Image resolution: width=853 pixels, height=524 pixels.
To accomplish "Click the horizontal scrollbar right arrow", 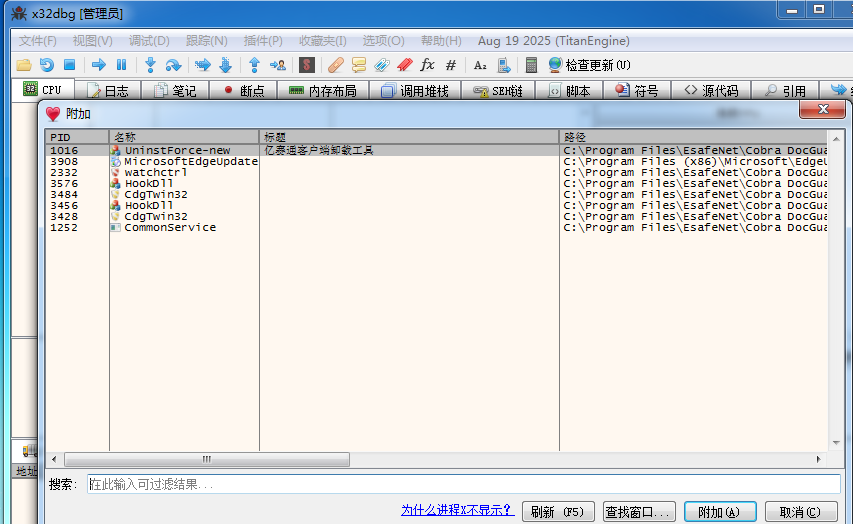I will coord(818,459).
